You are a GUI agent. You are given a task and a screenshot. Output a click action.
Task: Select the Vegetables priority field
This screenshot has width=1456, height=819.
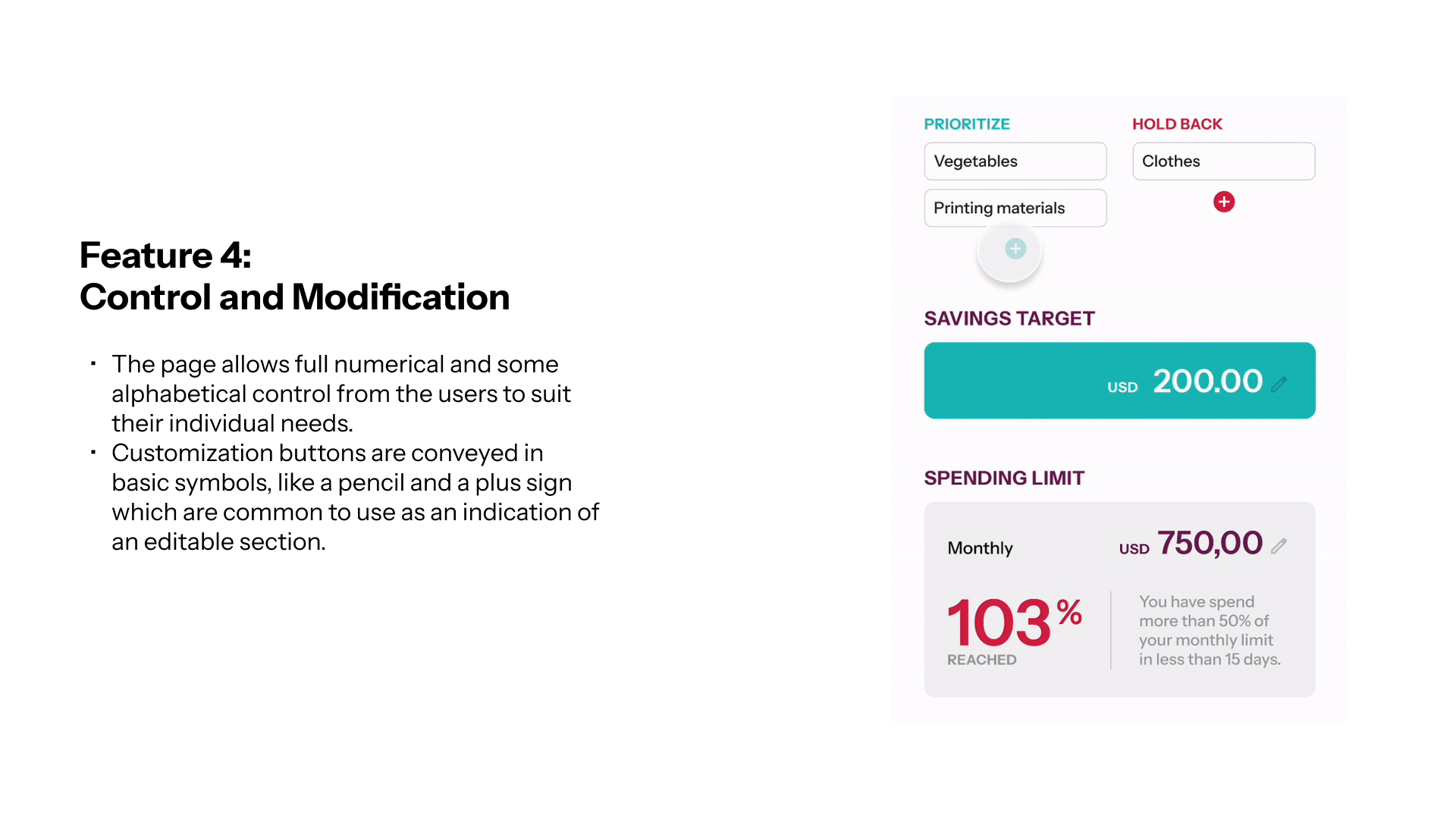tap(1015, 162)
